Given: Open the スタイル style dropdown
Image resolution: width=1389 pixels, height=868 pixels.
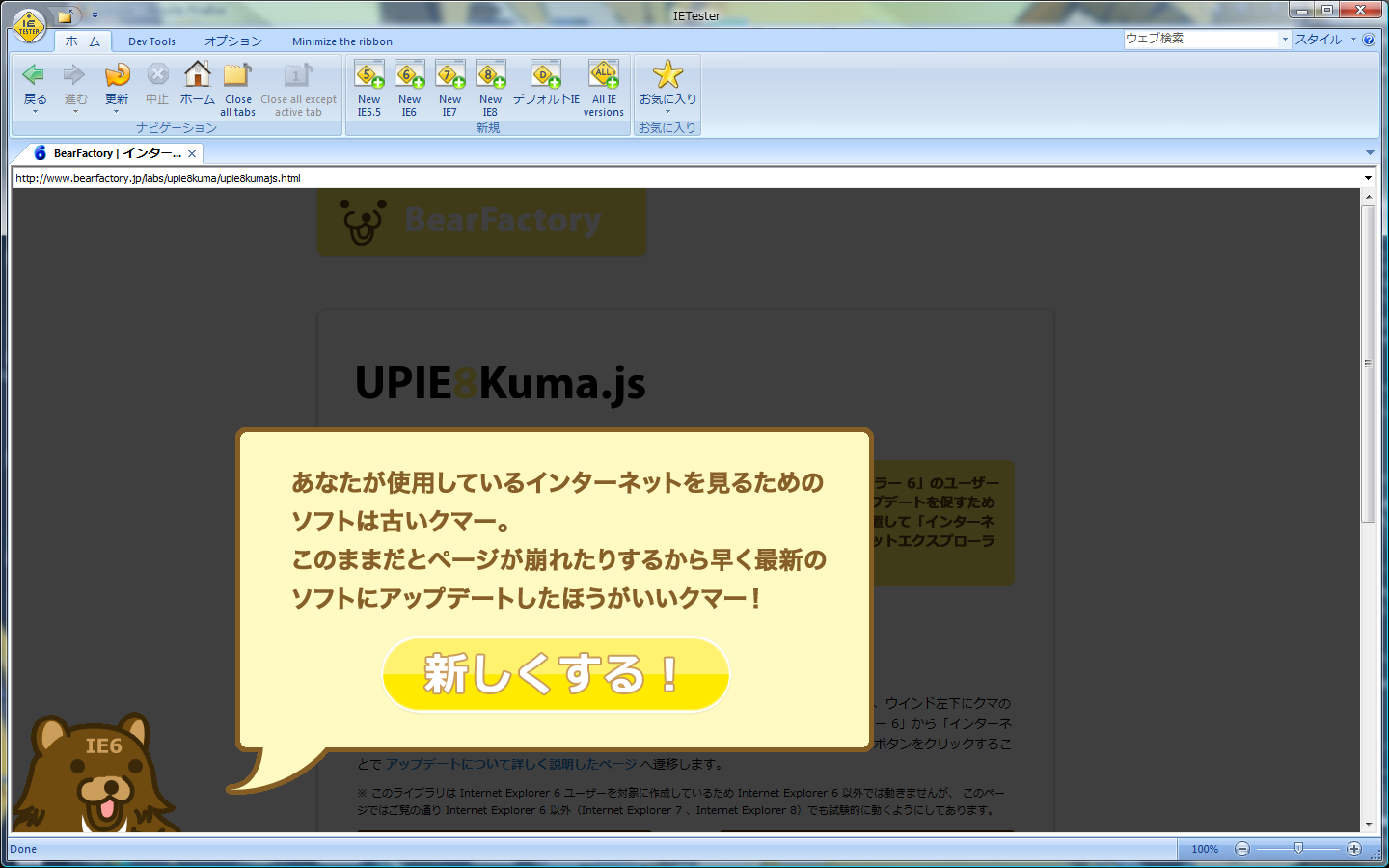Looking at the screenshot, I should (x=1325, y=40).
